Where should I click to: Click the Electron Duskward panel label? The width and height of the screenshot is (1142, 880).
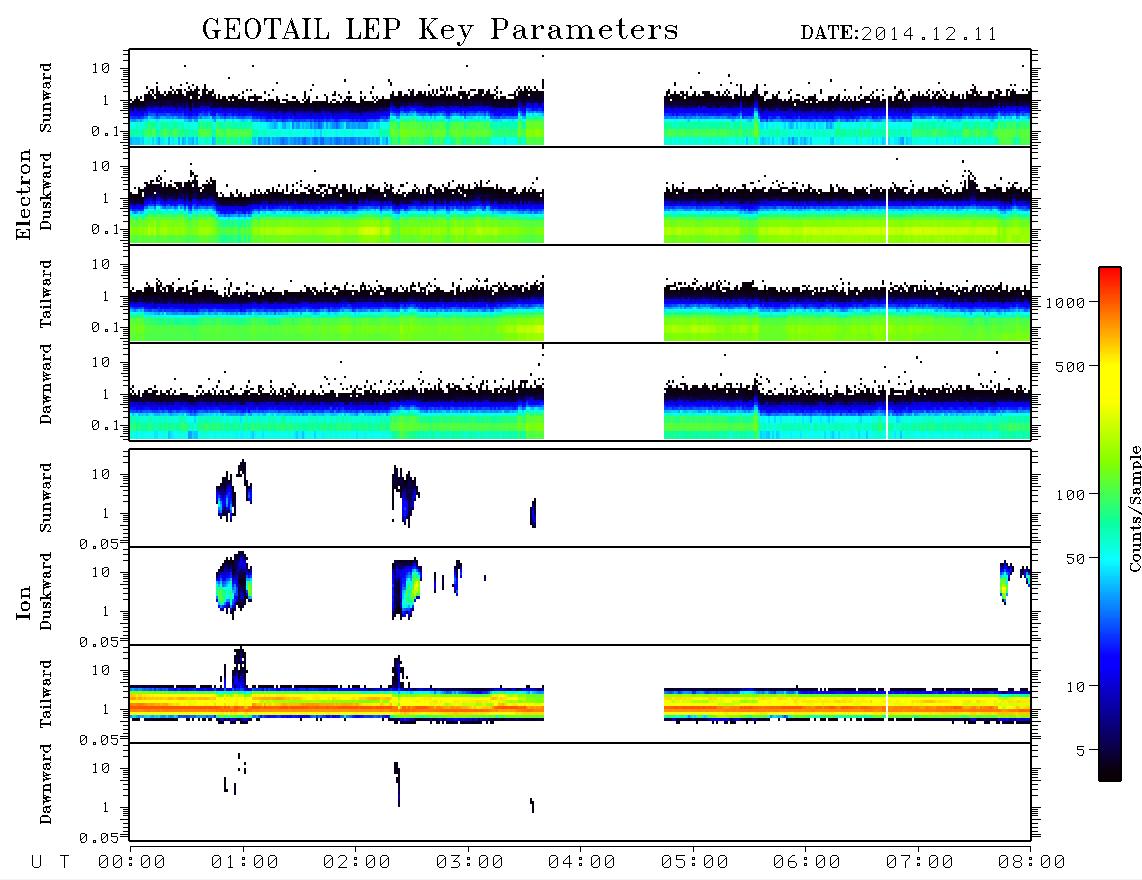point(46,191)
